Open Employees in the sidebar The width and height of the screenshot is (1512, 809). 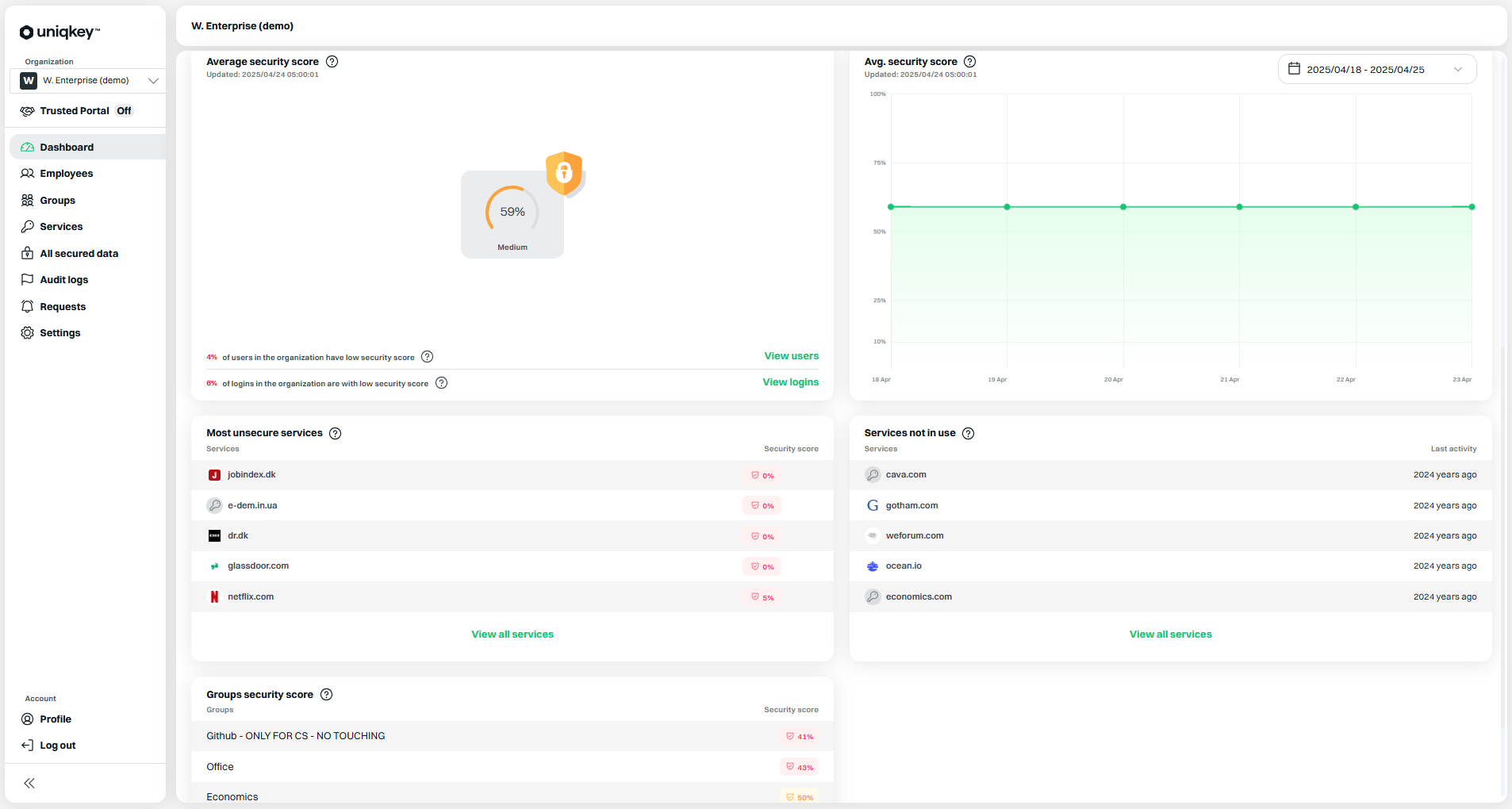[67, 174]
